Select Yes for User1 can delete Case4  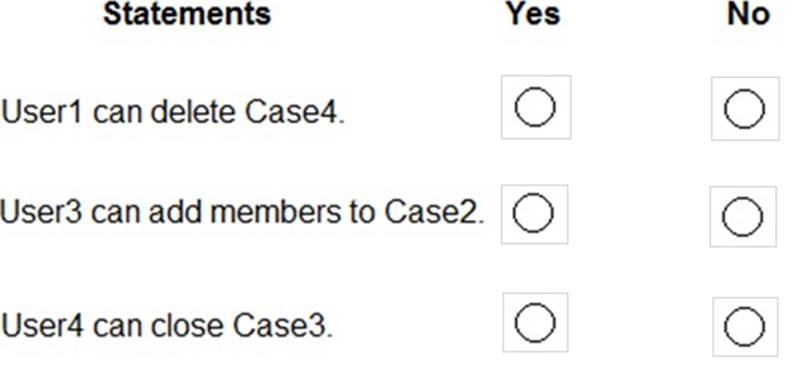(x=535, y=107)
